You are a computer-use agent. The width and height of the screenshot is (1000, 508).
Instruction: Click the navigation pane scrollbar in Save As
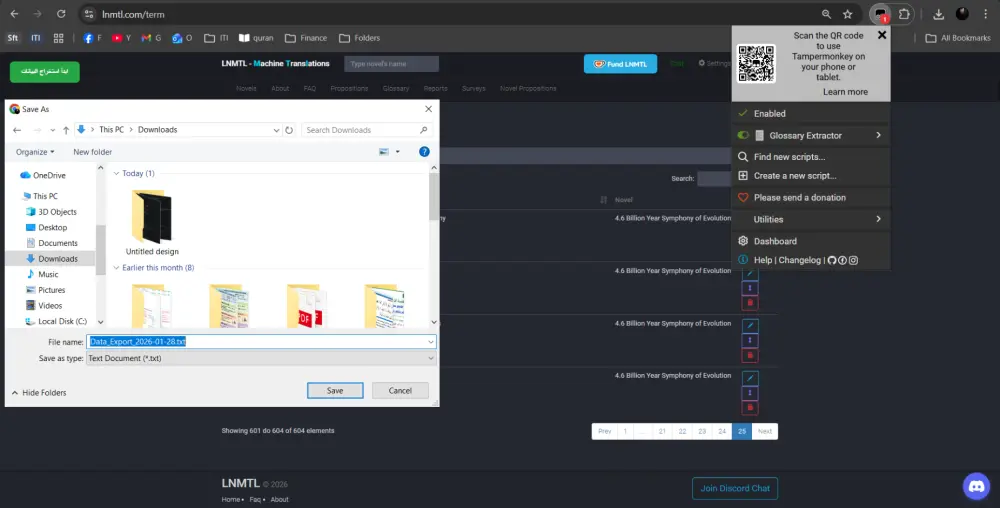[x=100, y=250]
